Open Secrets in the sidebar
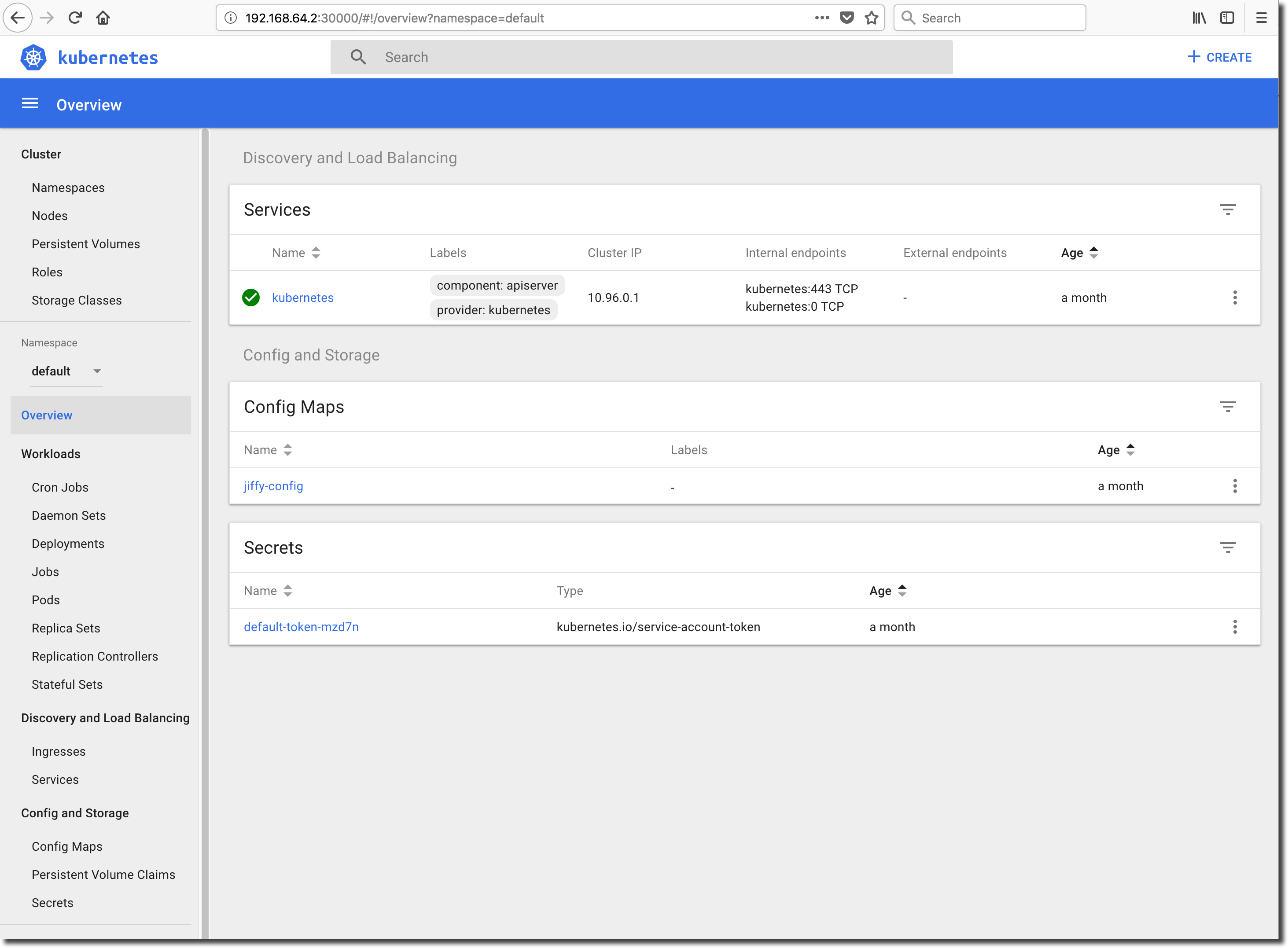The height and width of the screenshot is (948, 1288). (x=52, y=903)
